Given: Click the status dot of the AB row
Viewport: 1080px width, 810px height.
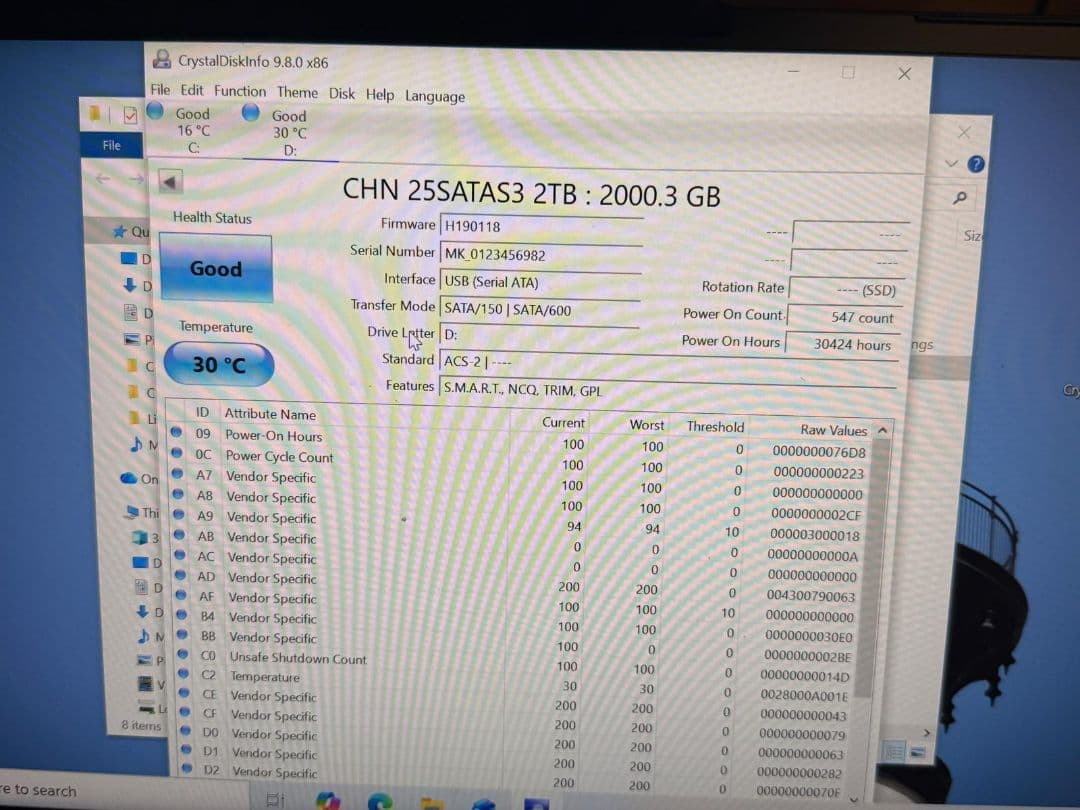Looking at the screenshot, I should tap(180, 534).
